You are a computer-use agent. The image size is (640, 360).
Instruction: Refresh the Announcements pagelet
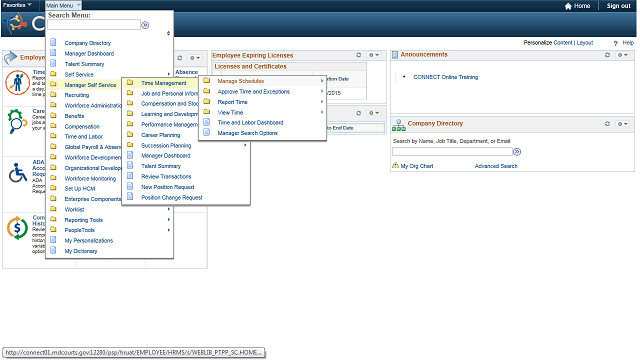click(x=607, y=55)
